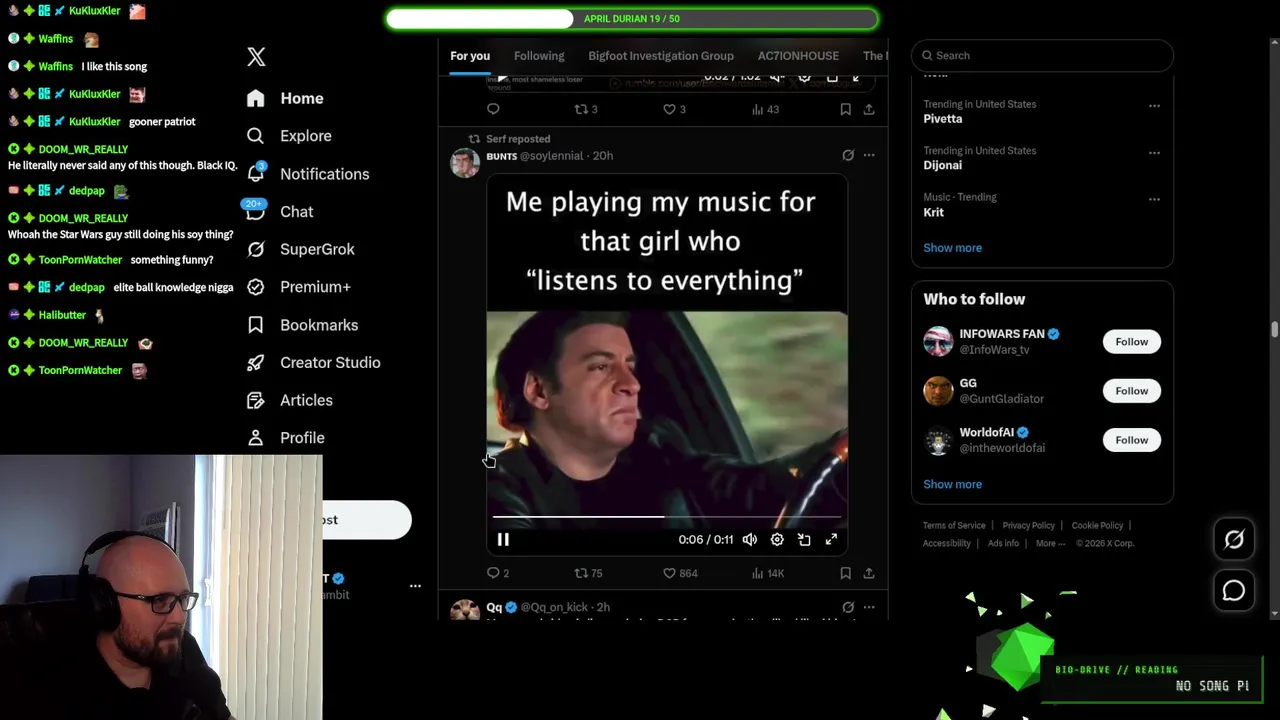Follow GG @GuntGladiator
The width and height of the screenshot is (1280, 720).
pos(1132,391)
